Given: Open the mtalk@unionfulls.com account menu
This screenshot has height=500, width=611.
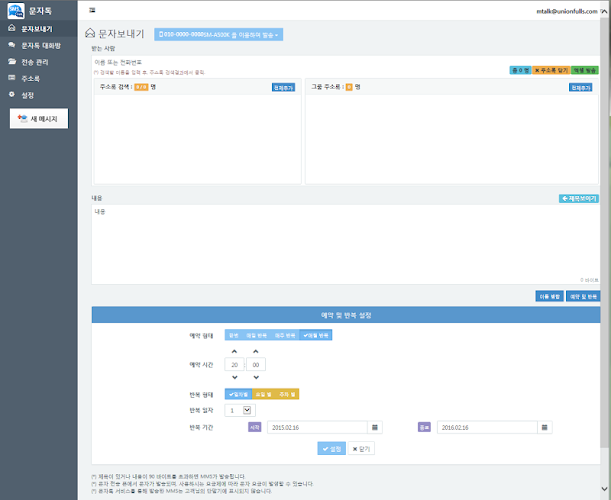Looking at the screenshot, I should (x=567, y=11).
